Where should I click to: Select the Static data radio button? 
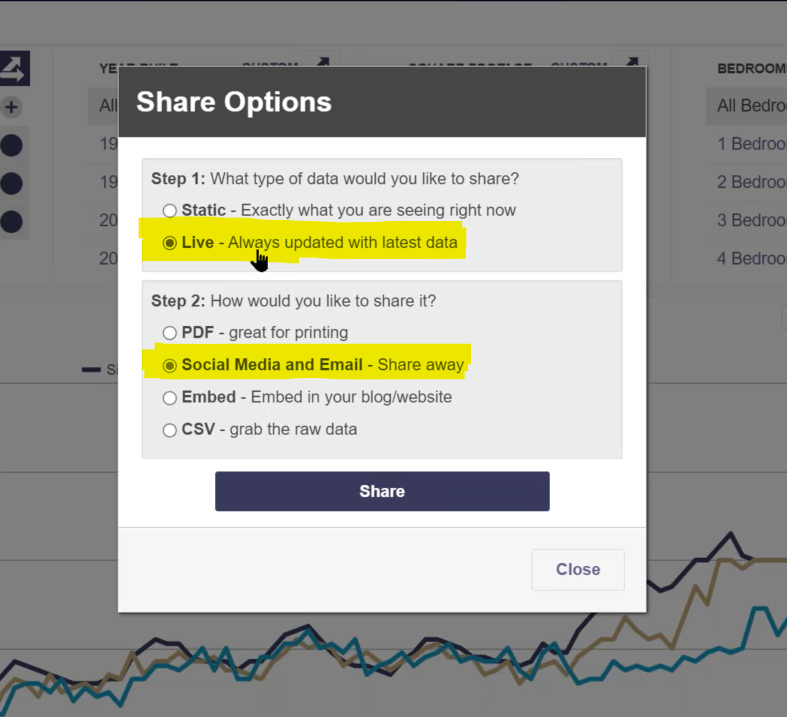tap(170, 211)
